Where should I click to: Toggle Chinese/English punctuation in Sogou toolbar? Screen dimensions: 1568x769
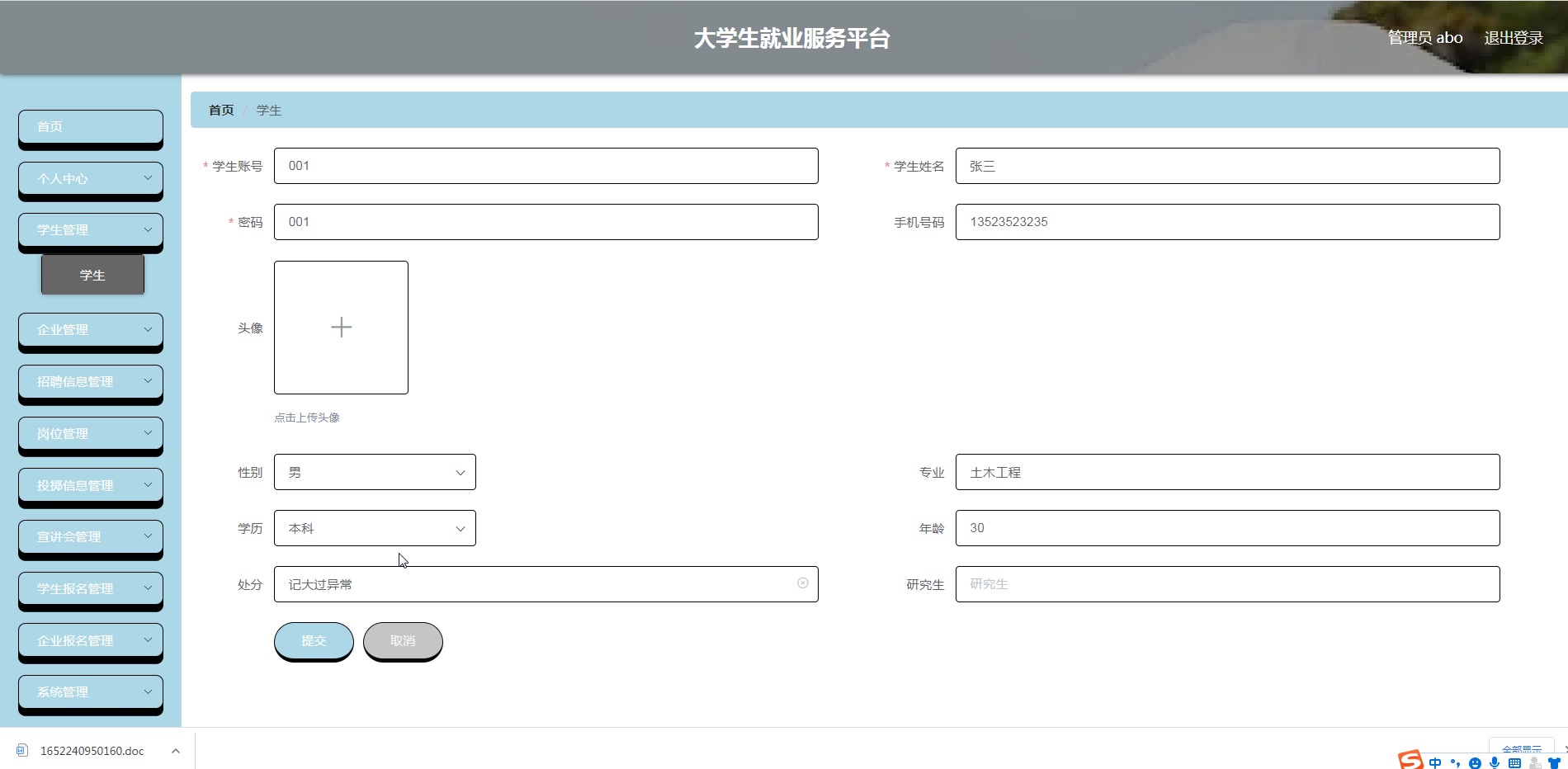(x=1456, y=761)
